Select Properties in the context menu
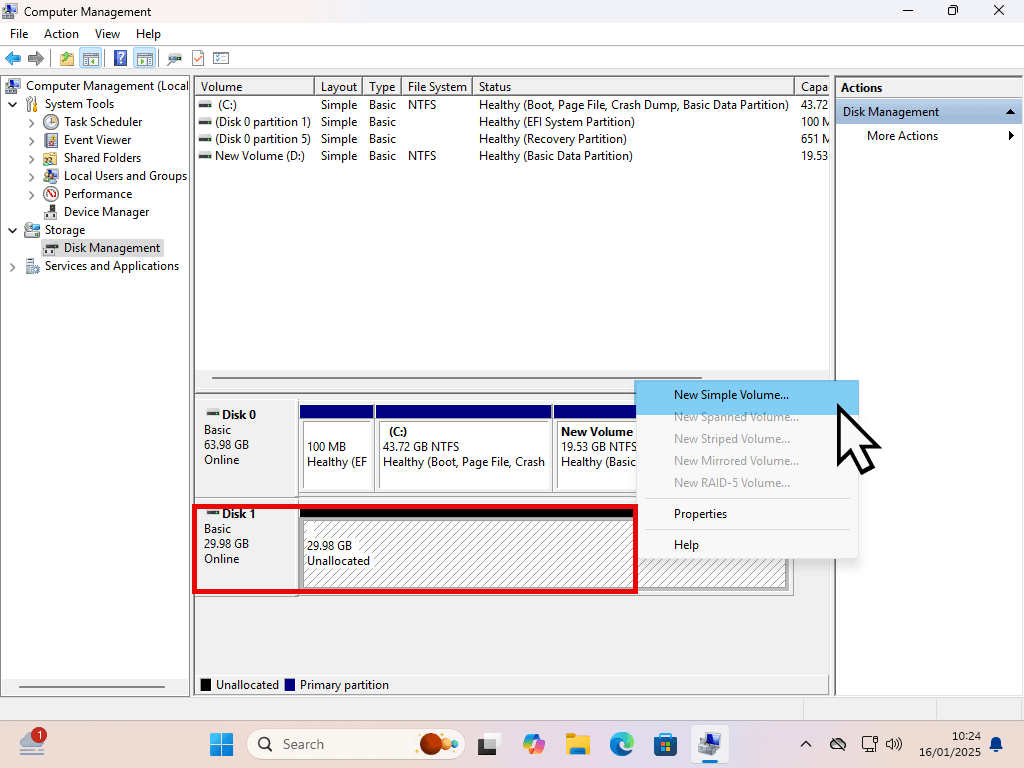 700,514
